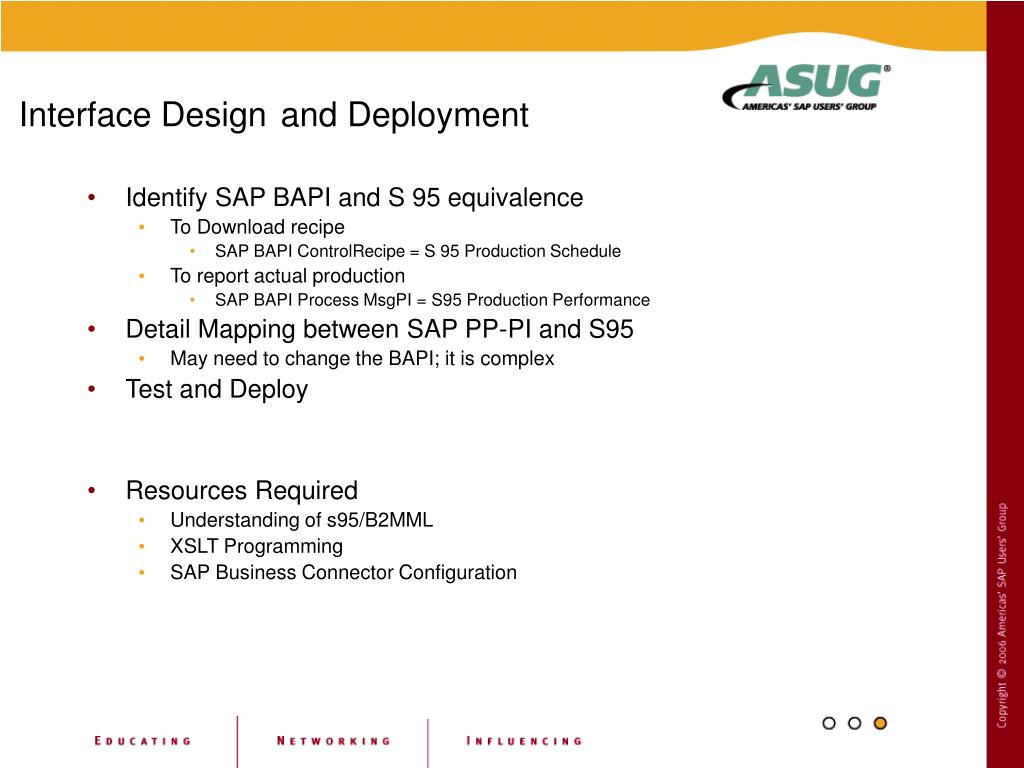Select SAP BAPI Process MsgPI line
1024x768 pixels.
pyautogui.click(x=432, y=300)
